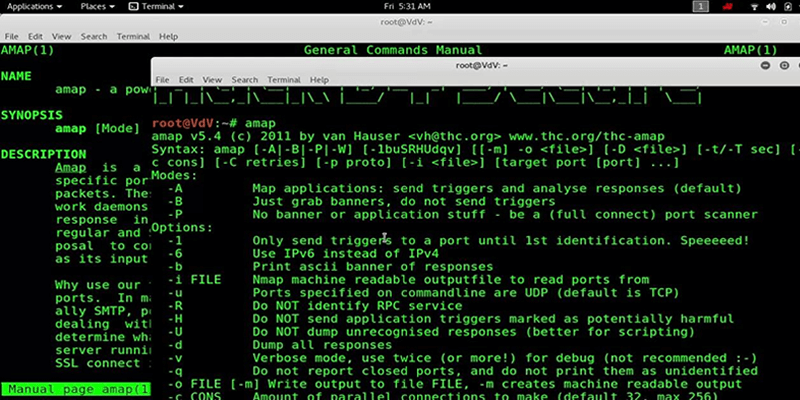800x400 pixels.
Task: Open the Places menu in top bar
Action: coord(96,6)
